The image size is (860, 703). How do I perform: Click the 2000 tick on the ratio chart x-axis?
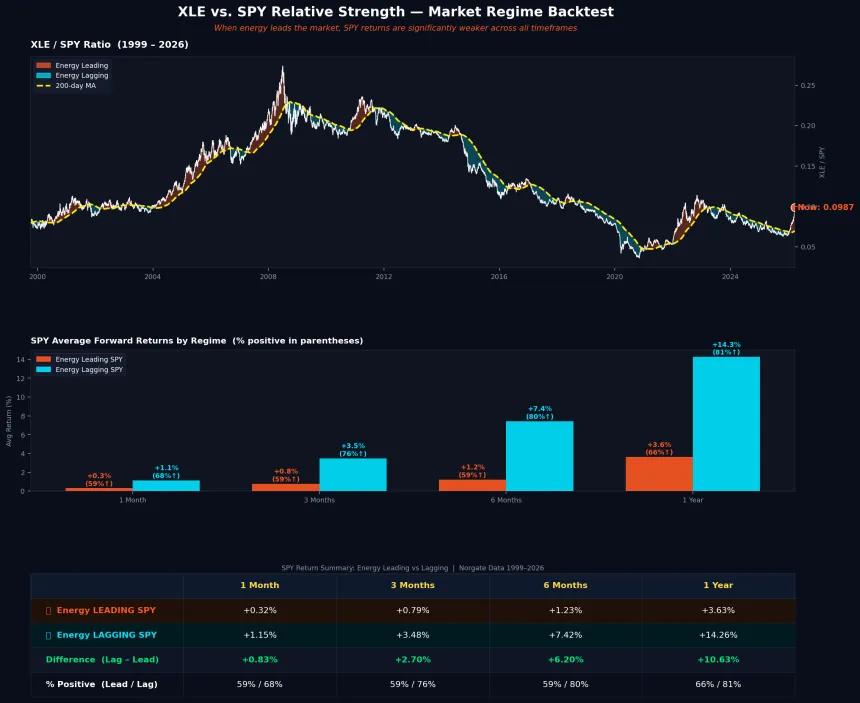click(x=37, y=277)
